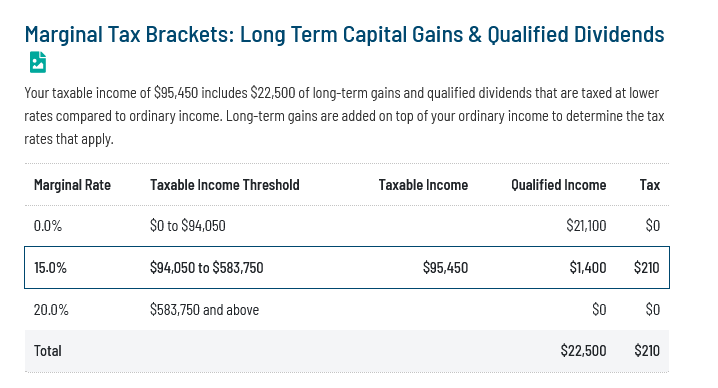Click the $21,100 qualified income value
This screenshot has height=388, width=718.
(586, 225)
